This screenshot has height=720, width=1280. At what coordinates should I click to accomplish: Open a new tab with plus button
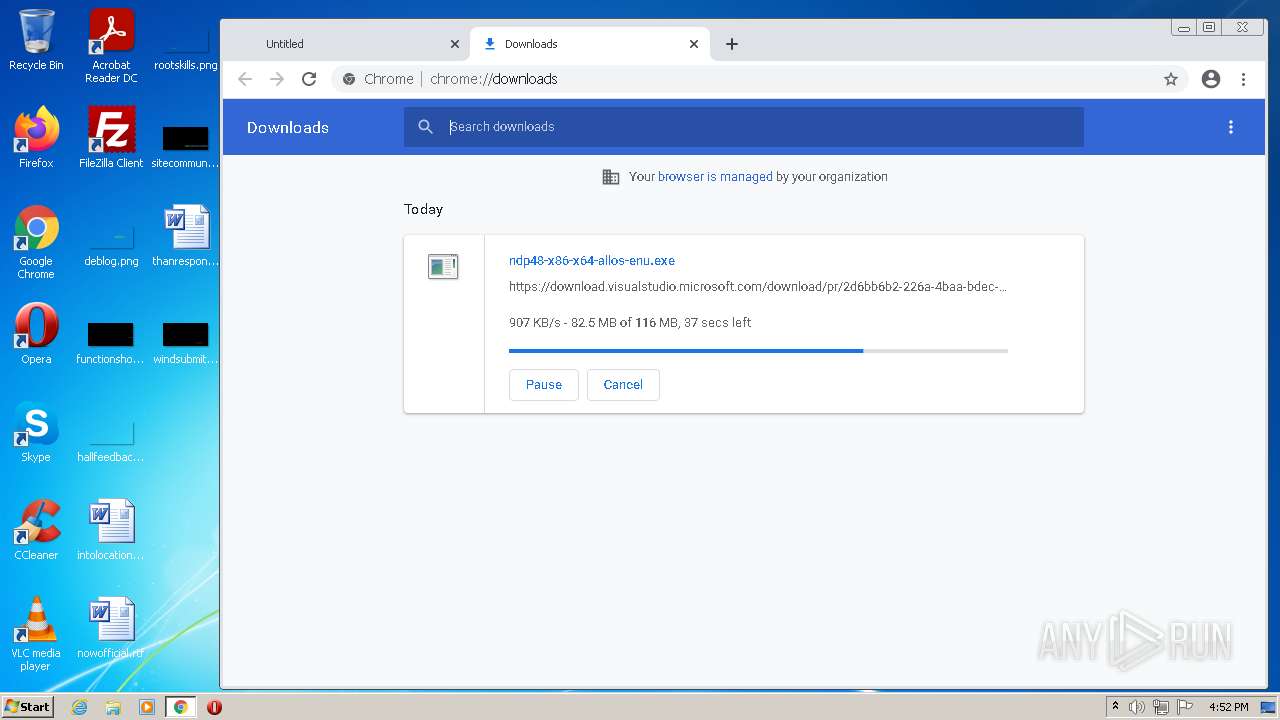coord(732,44)
